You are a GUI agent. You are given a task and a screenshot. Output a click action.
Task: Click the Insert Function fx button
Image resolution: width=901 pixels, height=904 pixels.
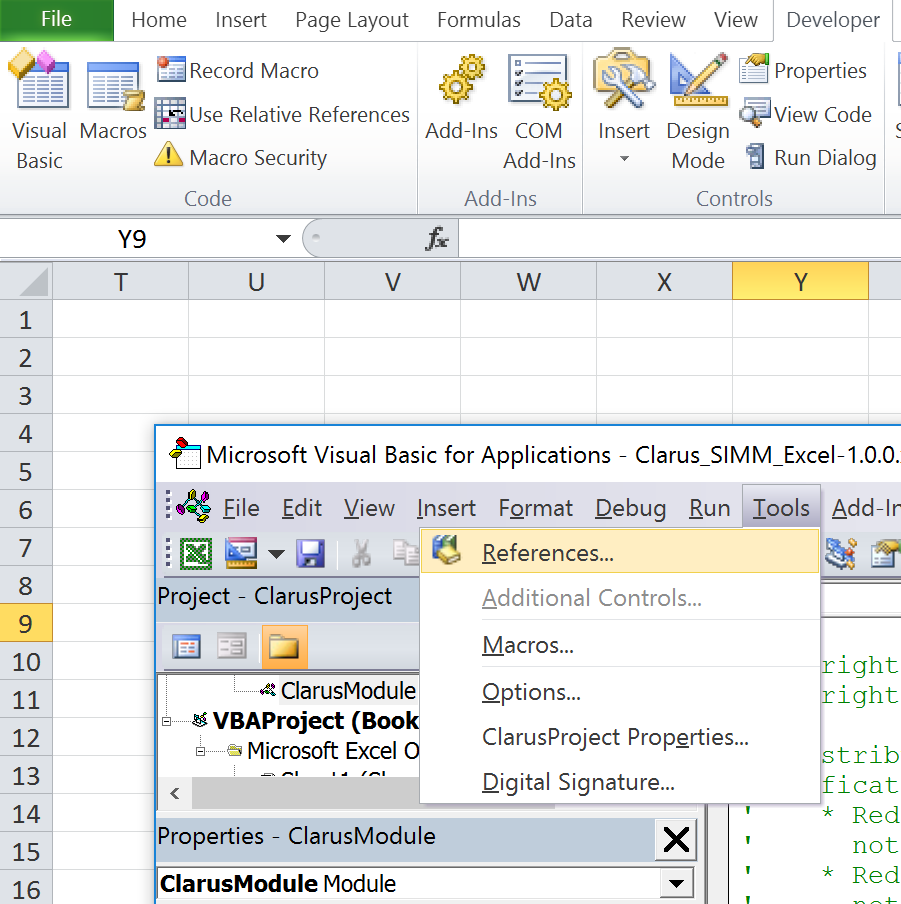tap(437, 239)
